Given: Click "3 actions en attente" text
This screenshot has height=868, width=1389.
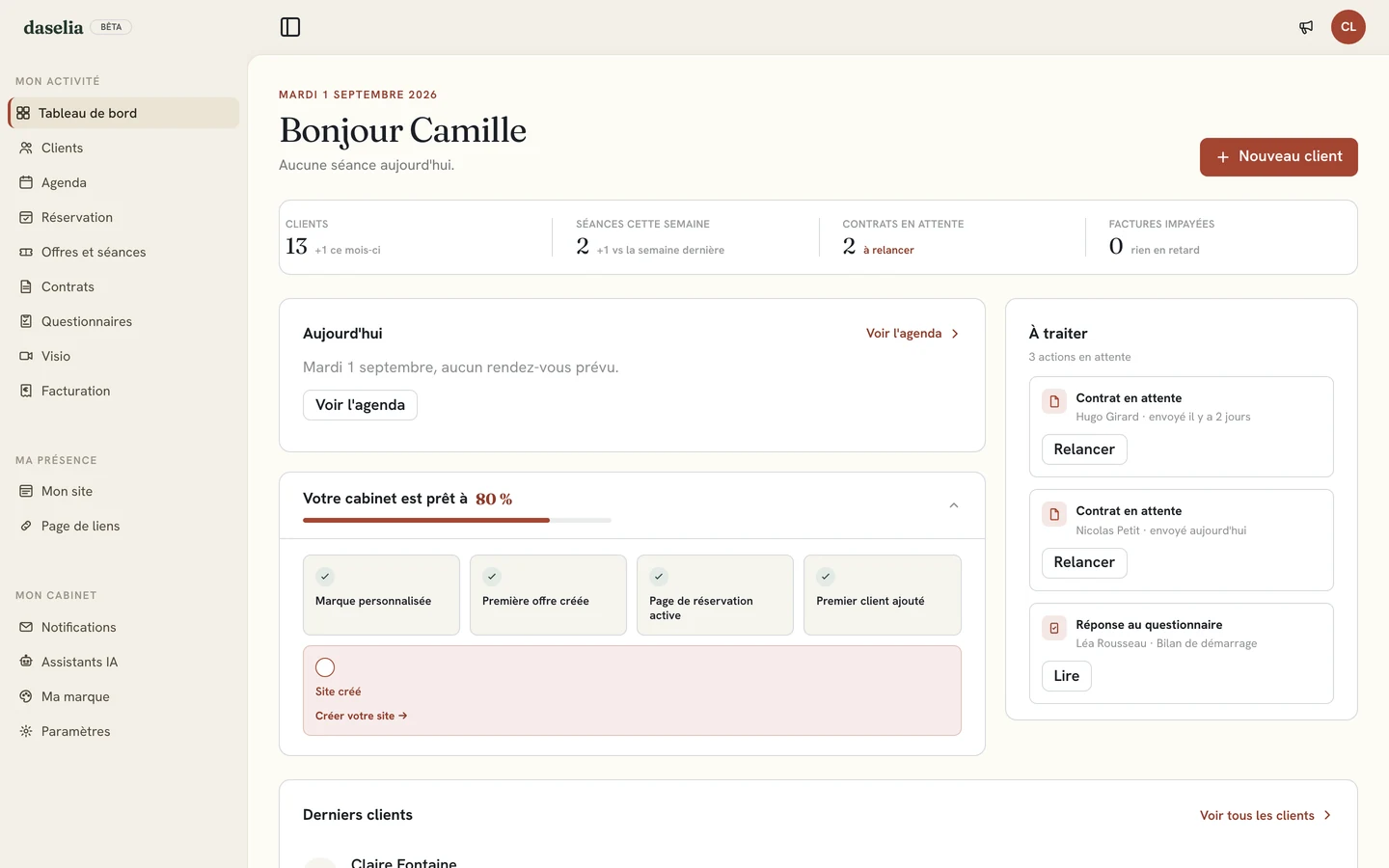Looking at the screenshot, I should point(1079,357).
